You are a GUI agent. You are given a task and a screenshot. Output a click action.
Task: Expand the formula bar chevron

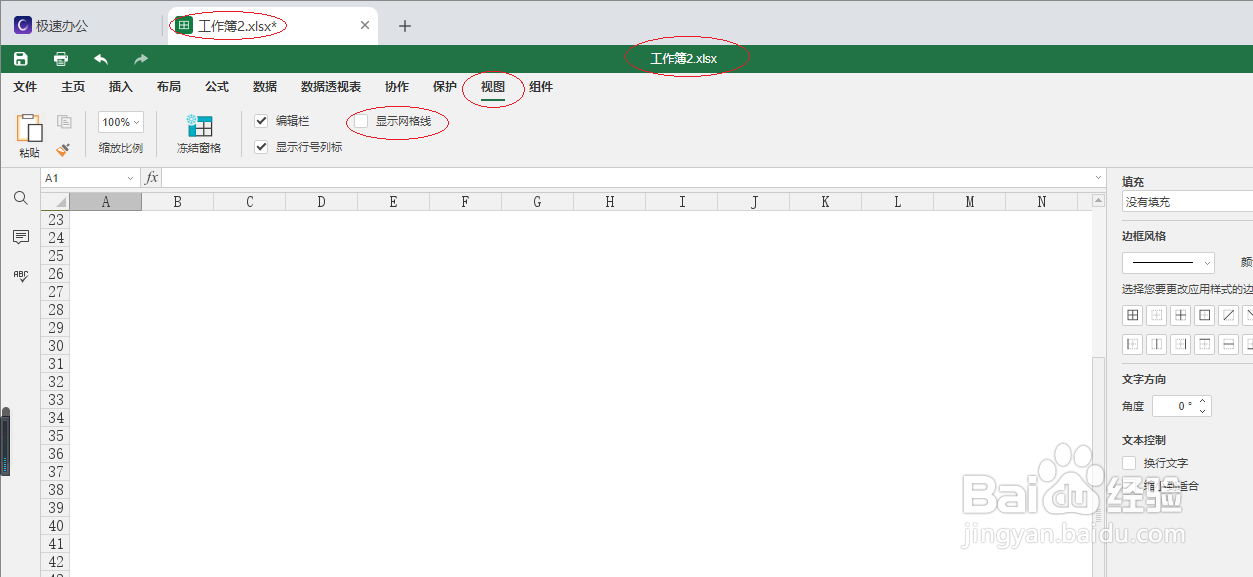tap(1099, 178)
